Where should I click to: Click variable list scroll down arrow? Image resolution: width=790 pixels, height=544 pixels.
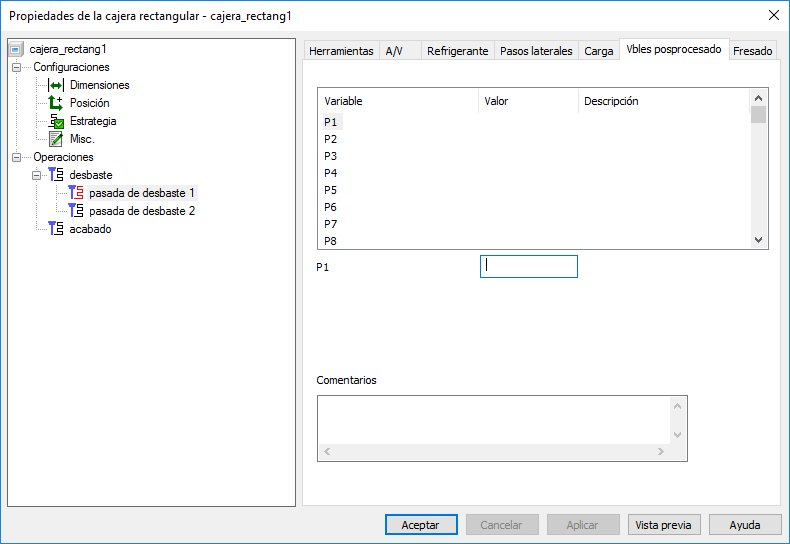tap(759, 240)
